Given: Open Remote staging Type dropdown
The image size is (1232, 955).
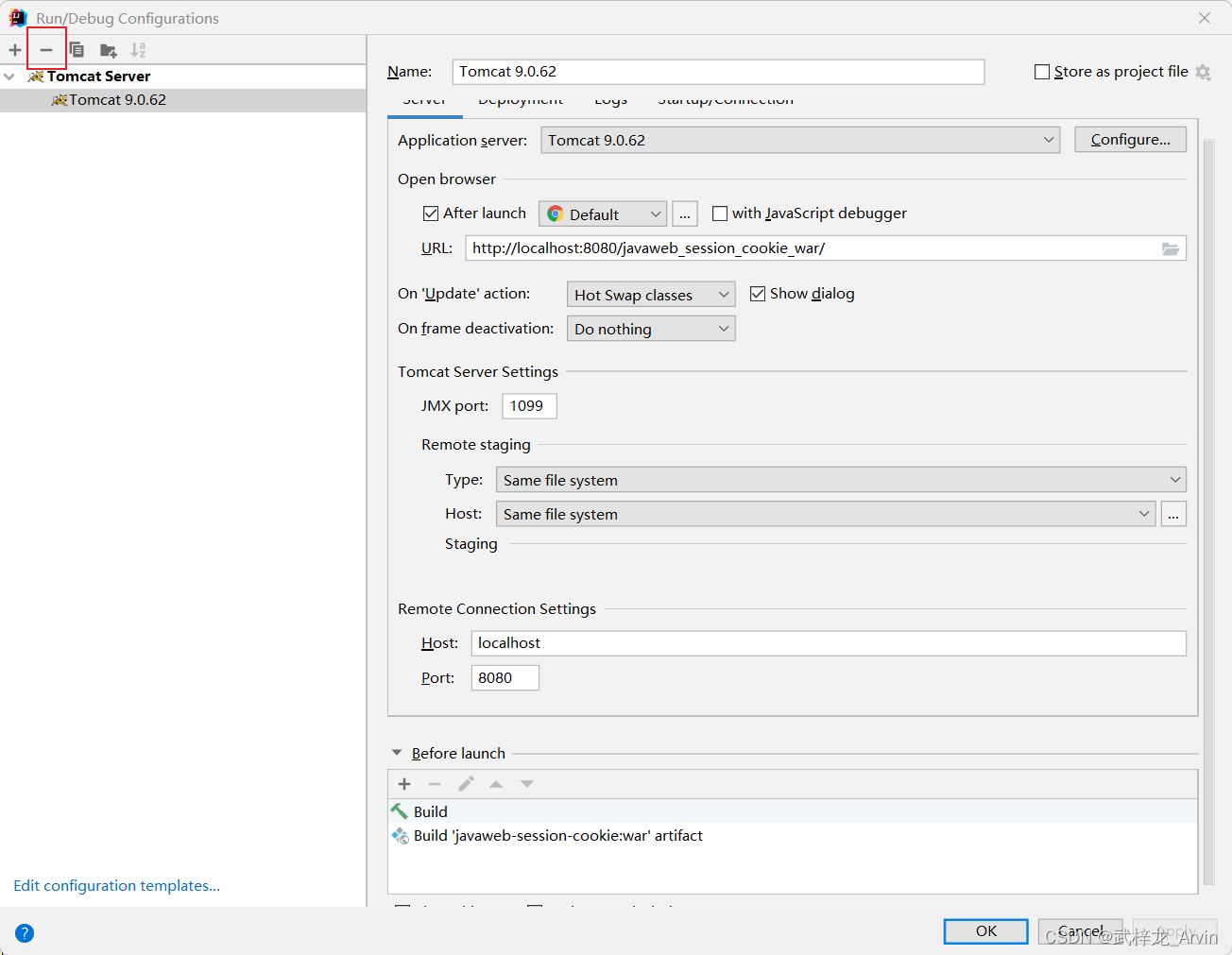Looking at the screenshot, I should coord(841,480).
